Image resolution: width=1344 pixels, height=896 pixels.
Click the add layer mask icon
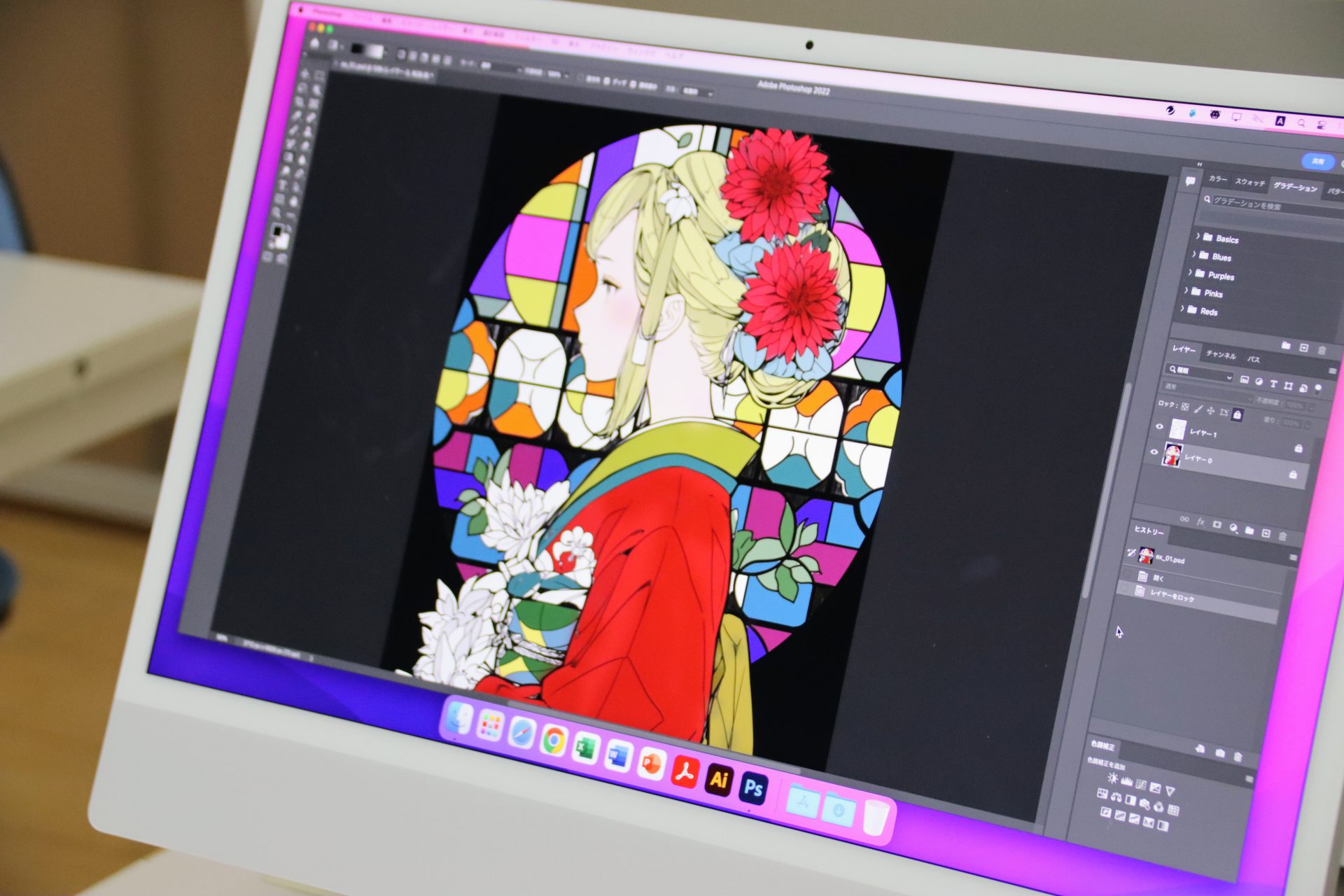1217,524
